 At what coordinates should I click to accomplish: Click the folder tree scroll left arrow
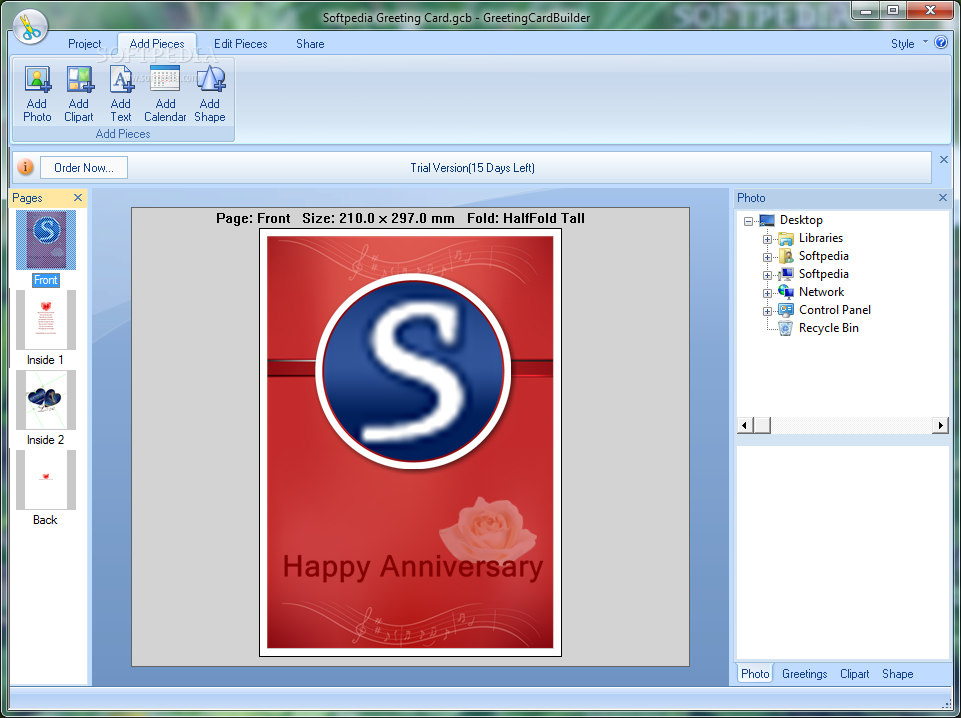coord(745,425)
